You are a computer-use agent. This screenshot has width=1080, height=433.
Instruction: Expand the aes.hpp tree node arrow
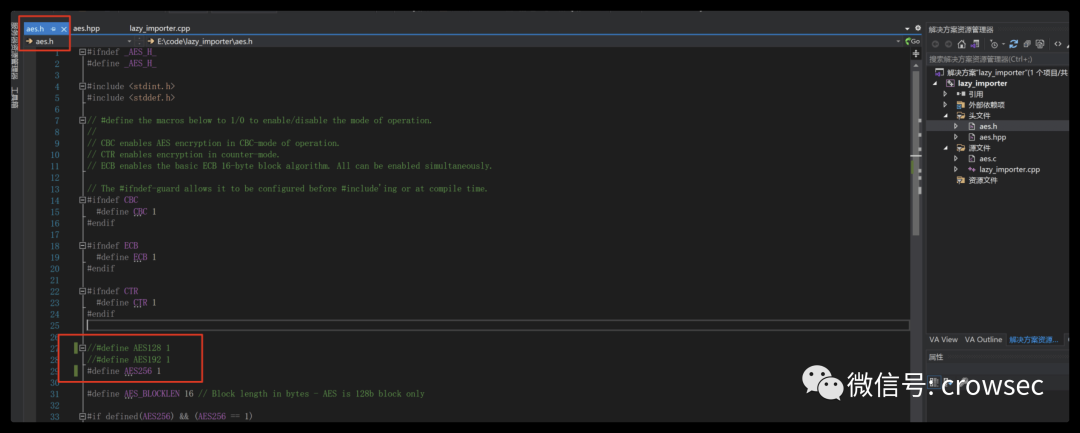coord(956,137)
